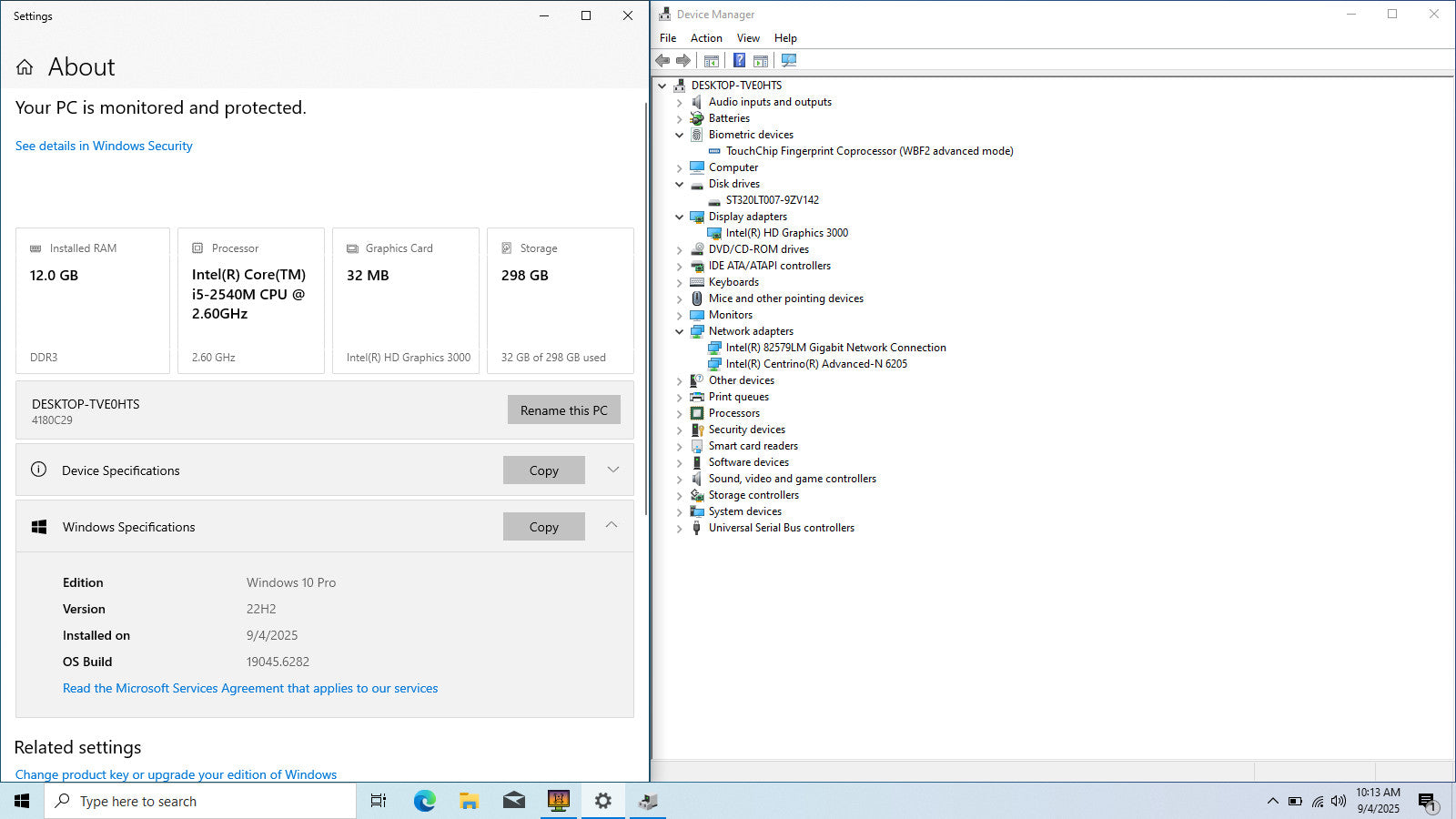The width and height of the screenshot is (1456, 819).
Task: Click Change product key or upgrade link
Action: point(176,774)
